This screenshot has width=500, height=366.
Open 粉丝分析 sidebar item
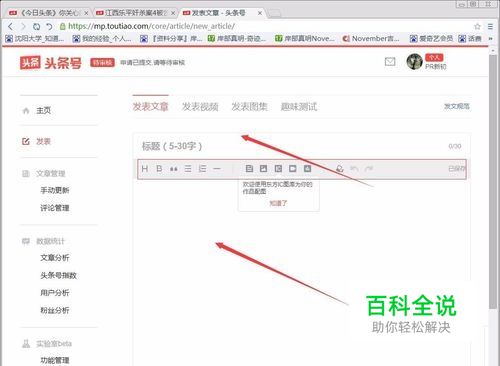coord(55,310)
